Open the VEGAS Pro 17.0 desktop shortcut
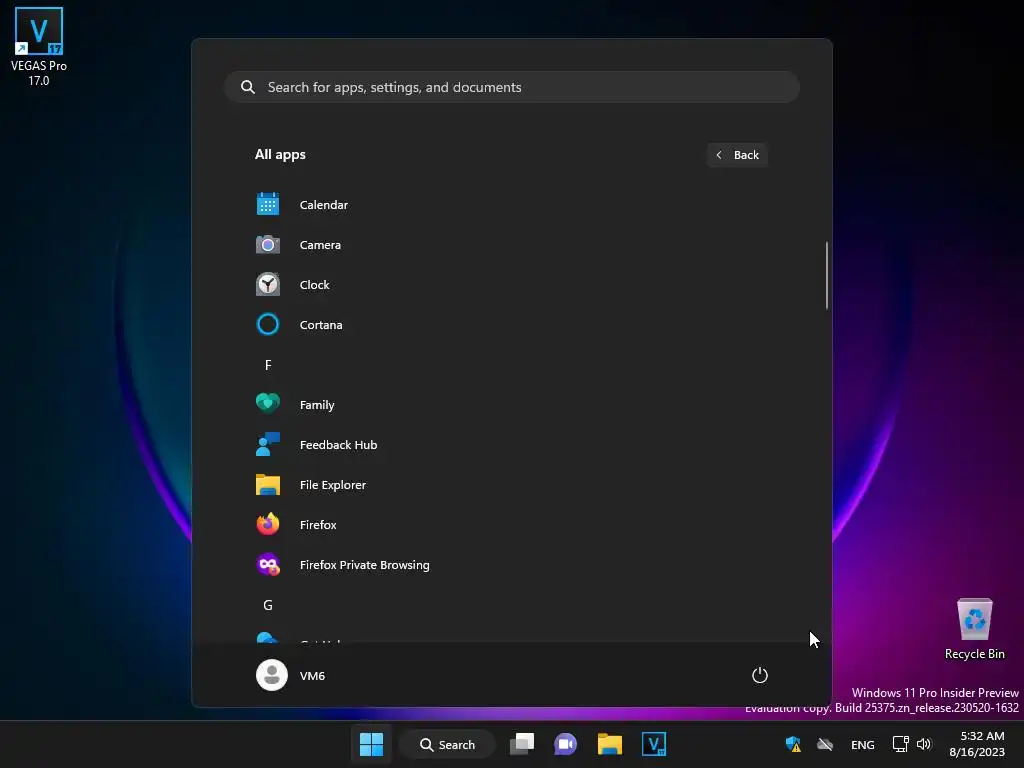Screen dimensions: 1024x768 click(39, 47)
